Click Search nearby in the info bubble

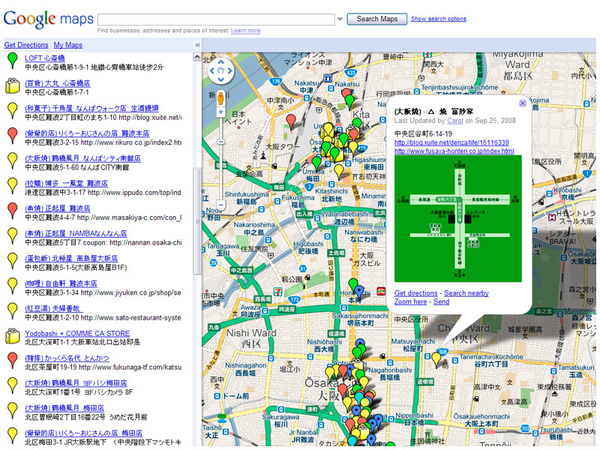pos(466,293)
